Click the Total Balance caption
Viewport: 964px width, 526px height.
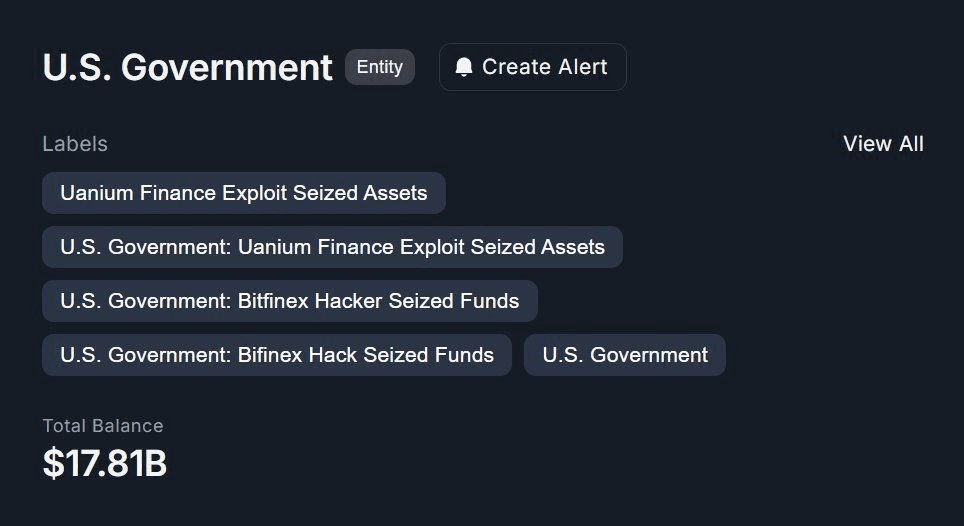tap(102, 426)
